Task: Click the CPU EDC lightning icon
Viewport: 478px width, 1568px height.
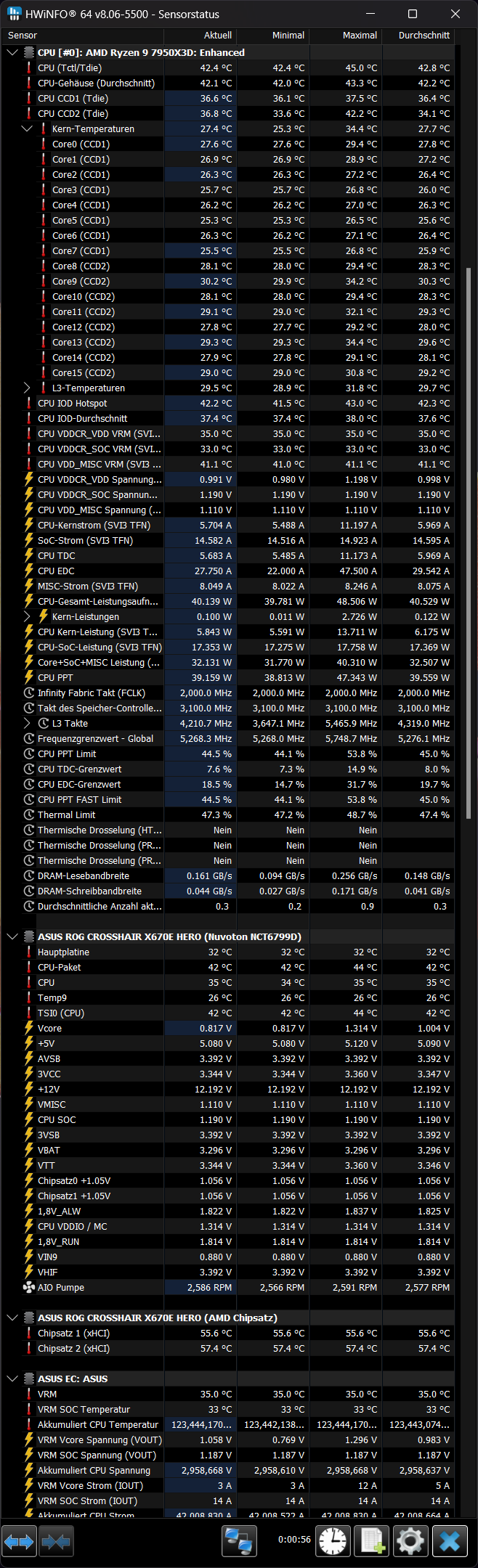Action: (x=29, y=571)
